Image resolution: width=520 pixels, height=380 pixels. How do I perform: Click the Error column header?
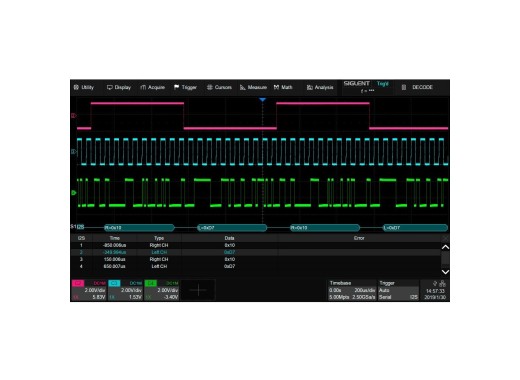tap(359, 238)
